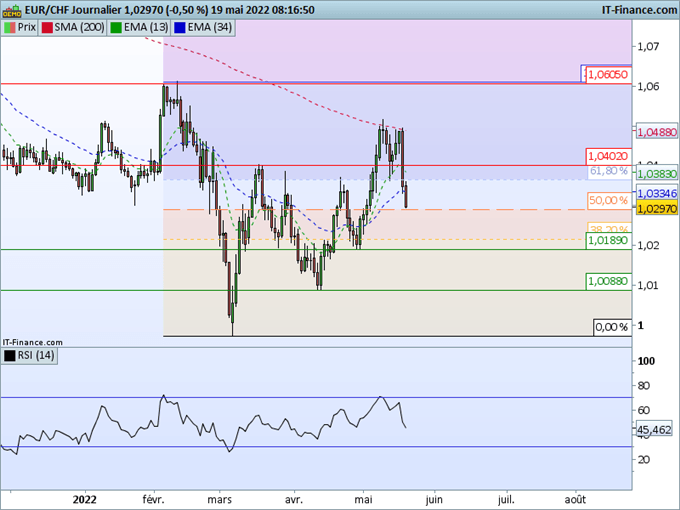The width and height of the screenshot is (680, 510).
Task: Open the RSI (14) indicator label
Action: 29,356
